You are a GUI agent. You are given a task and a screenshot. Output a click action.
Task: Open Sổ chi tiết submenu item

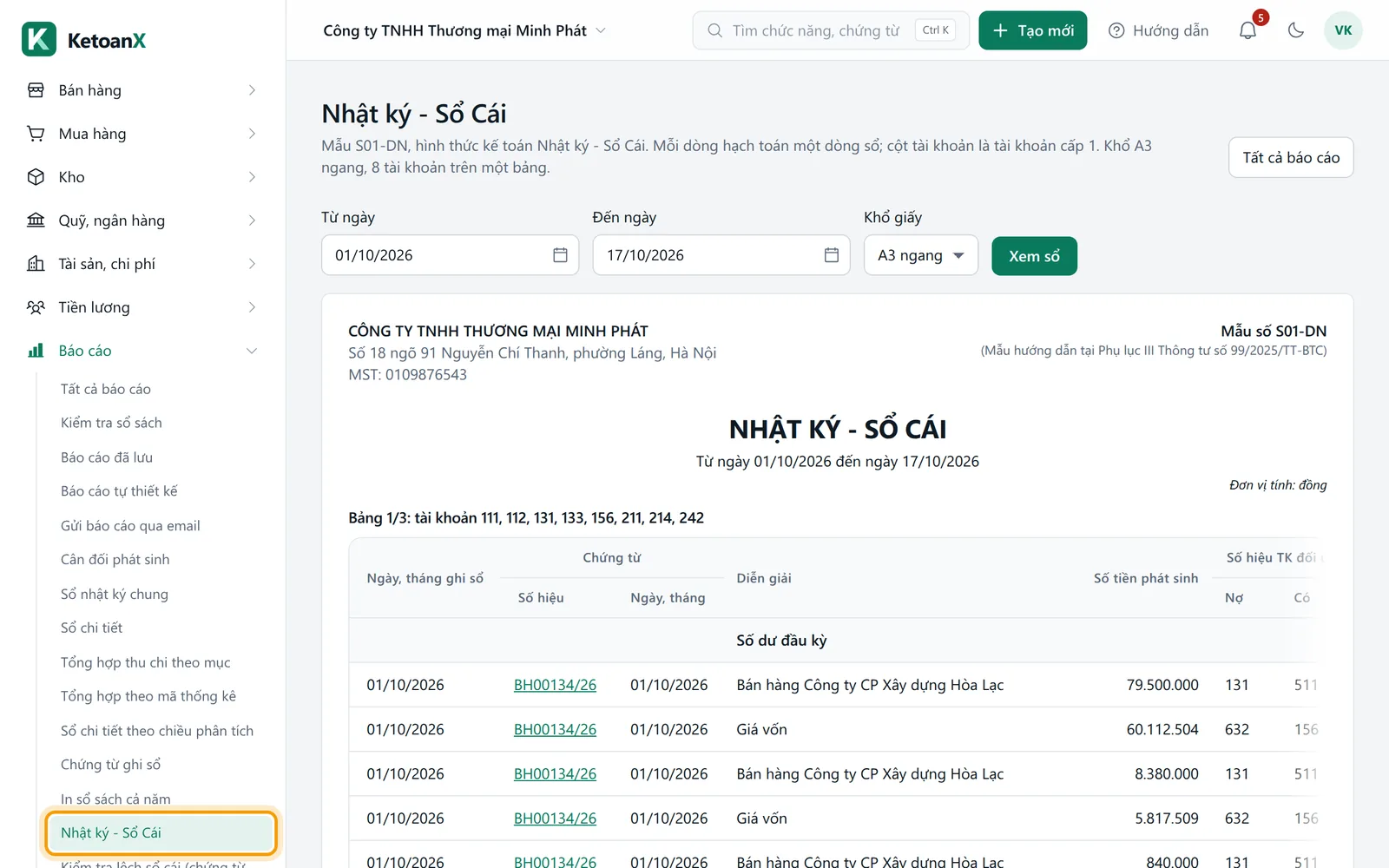click(92, 628)
